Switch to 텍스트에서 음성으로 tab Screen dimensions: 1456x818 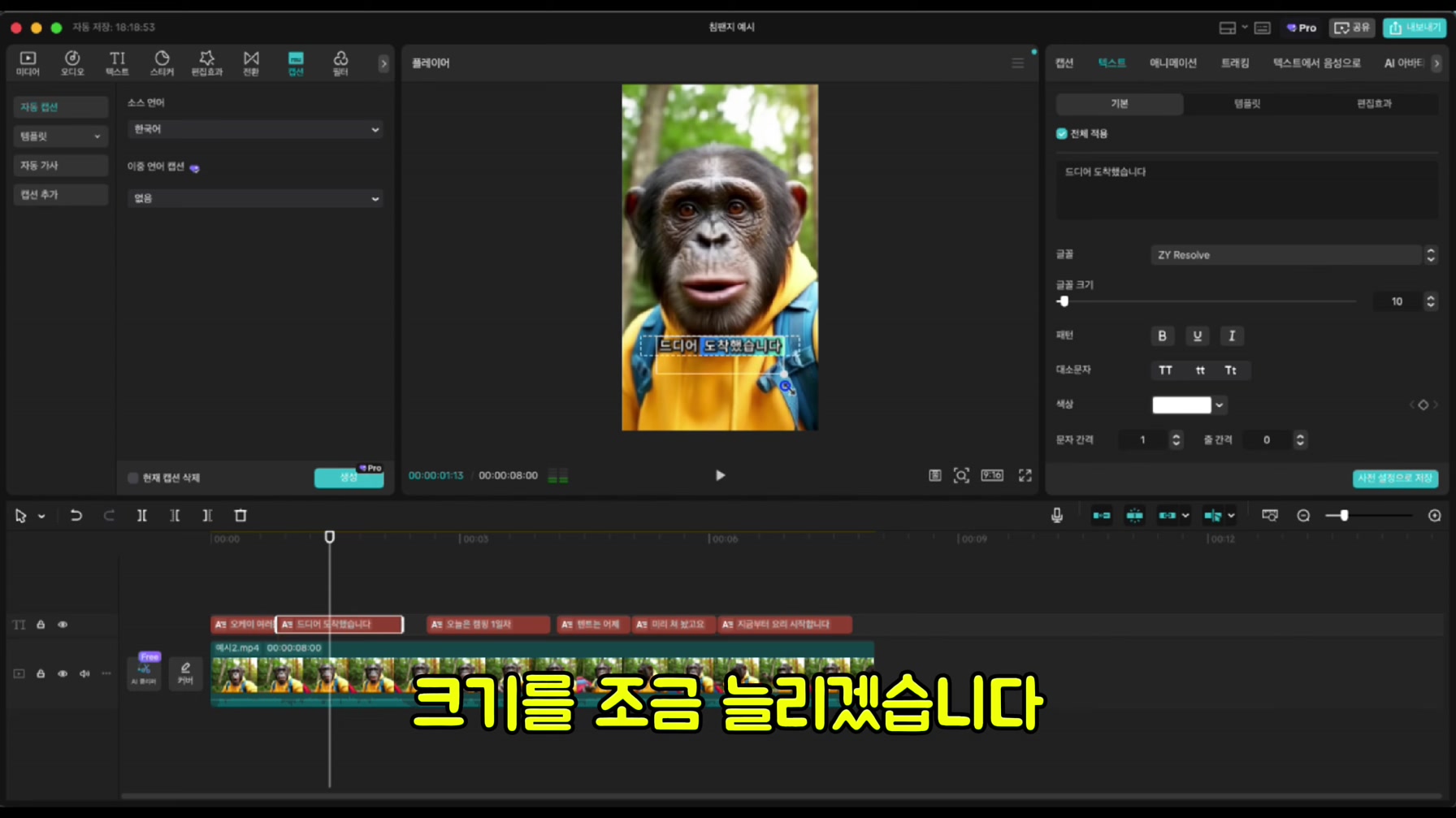[1316, 63]
